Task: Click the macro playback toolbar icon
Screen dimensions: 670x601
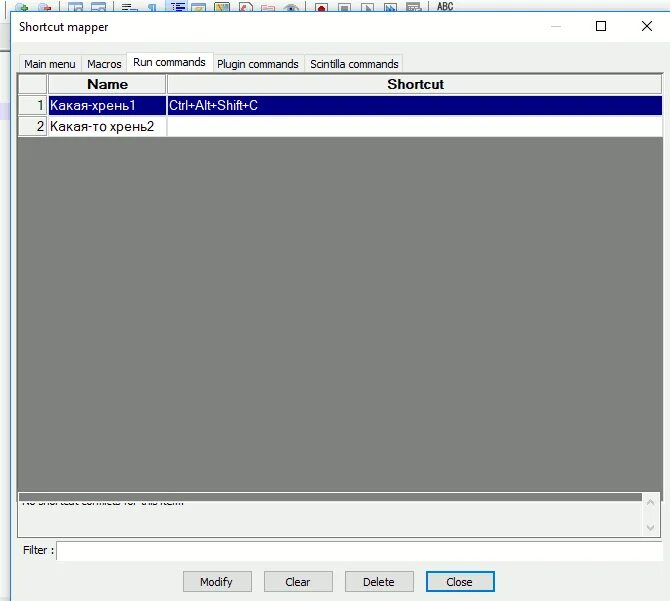Action: point(367,6)
